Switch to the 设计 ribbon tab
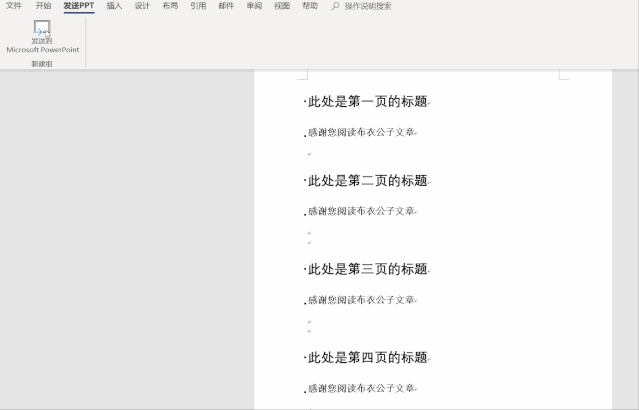The image size is (639, 410). [142, 6]
